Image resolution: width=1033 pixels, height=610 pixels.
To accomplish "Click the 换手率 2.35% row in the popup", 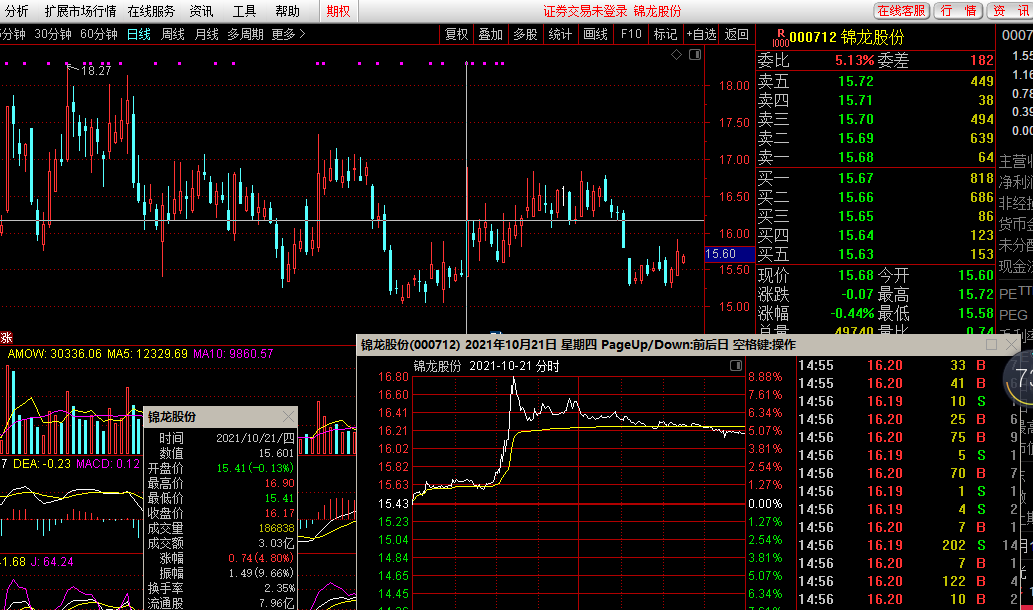I will tap(221, 588).
